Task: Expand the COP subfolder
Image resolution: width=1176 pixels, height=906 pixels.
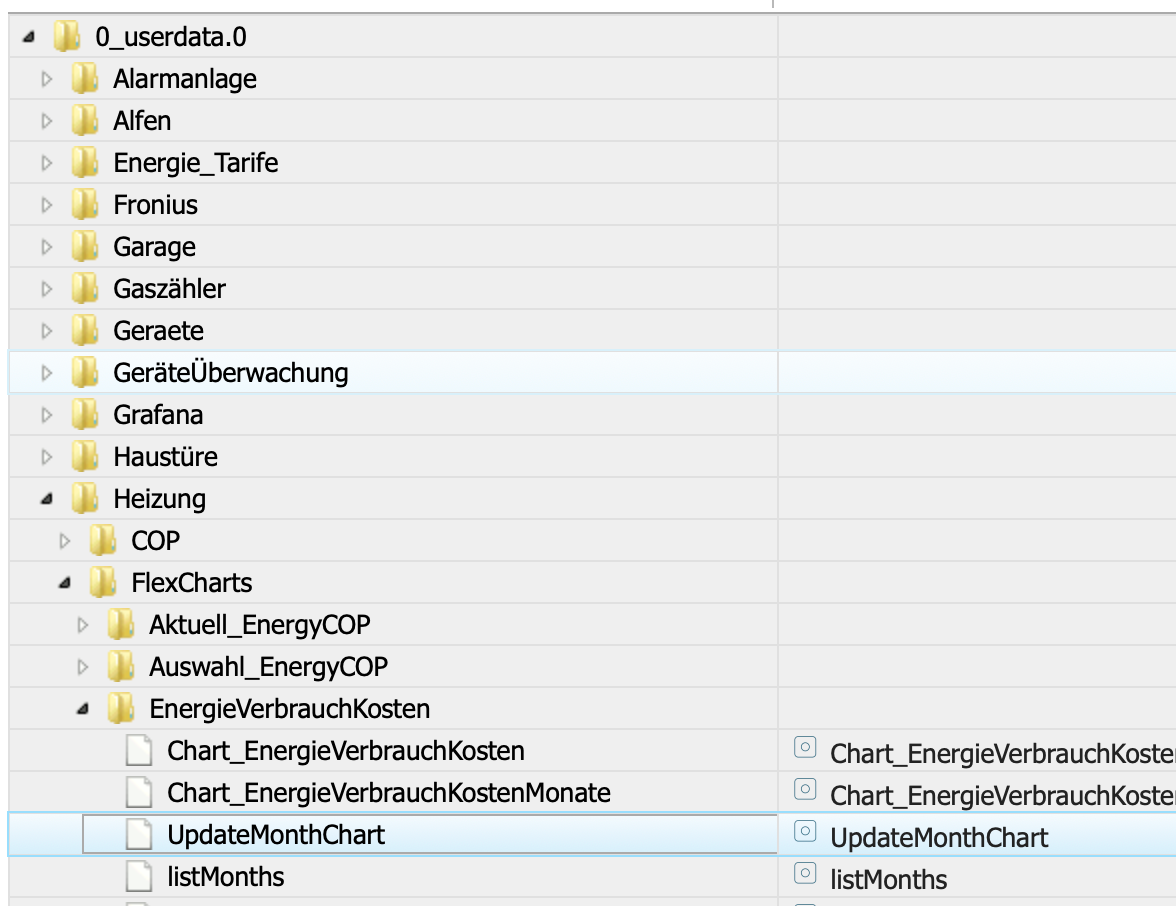Action: coord(65,541)
